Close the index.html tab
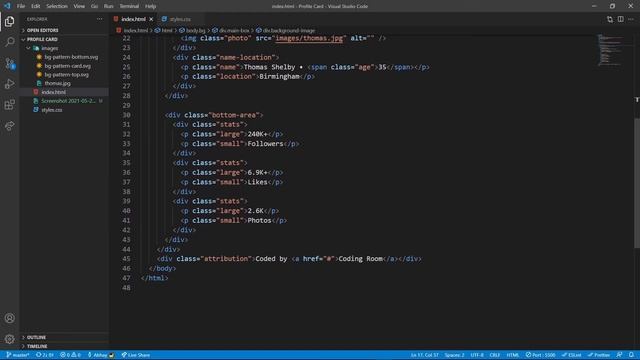Viewport: 640px width, 360px height. [151, 19]
